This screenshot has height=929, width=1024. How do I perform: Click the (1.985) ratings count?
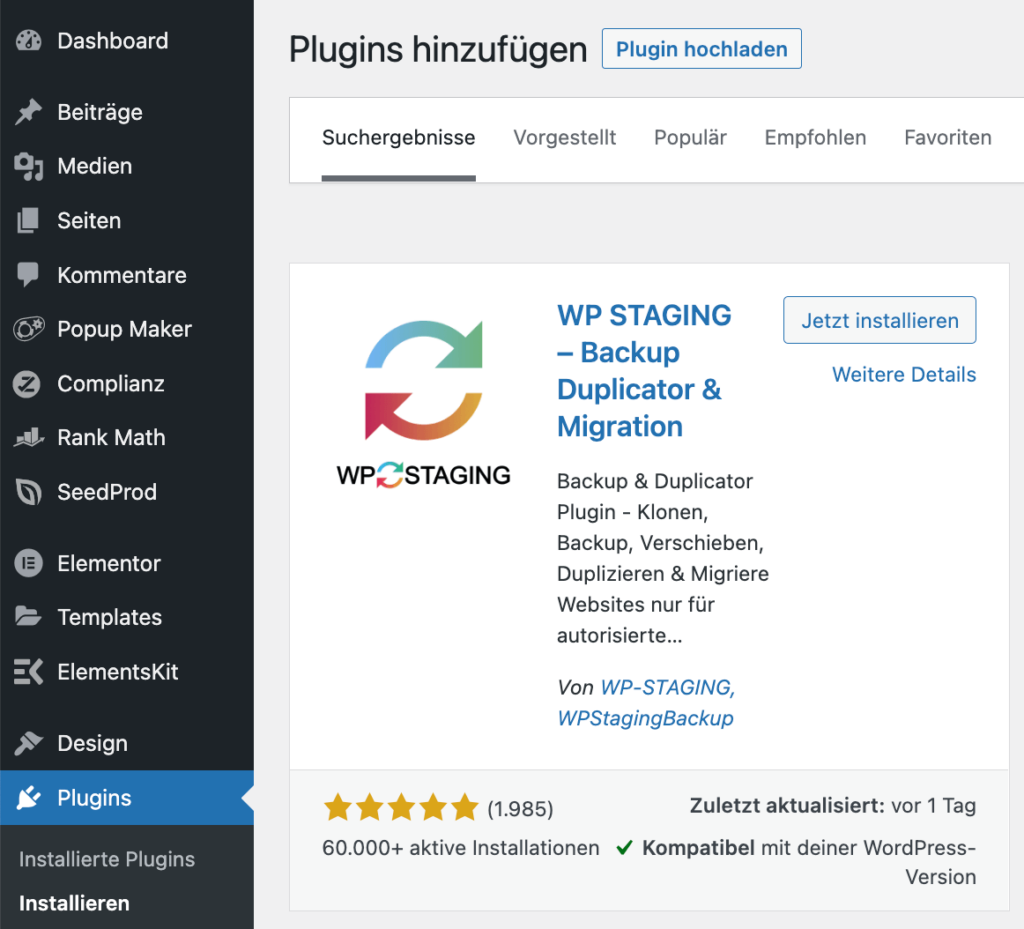pyautogui.click(x=520, y=809)
